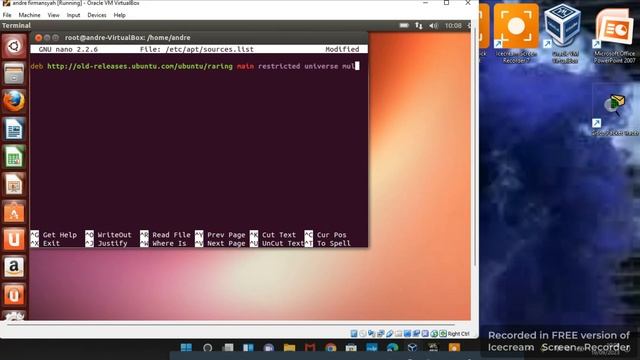
Task: Open Microsoft Edge on Windows taskbar
Action: point(392,348)
